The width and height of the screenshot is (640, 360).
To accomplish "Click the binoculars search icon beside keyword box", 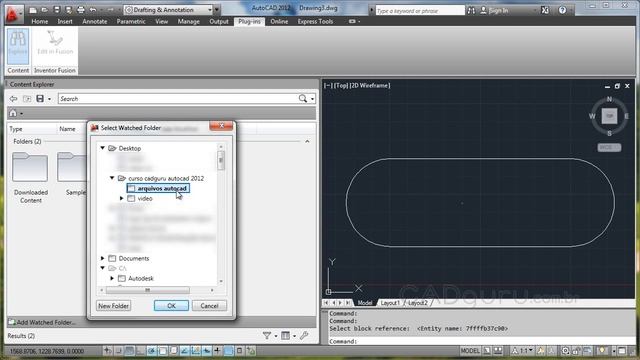I will [x=471, y=10].
